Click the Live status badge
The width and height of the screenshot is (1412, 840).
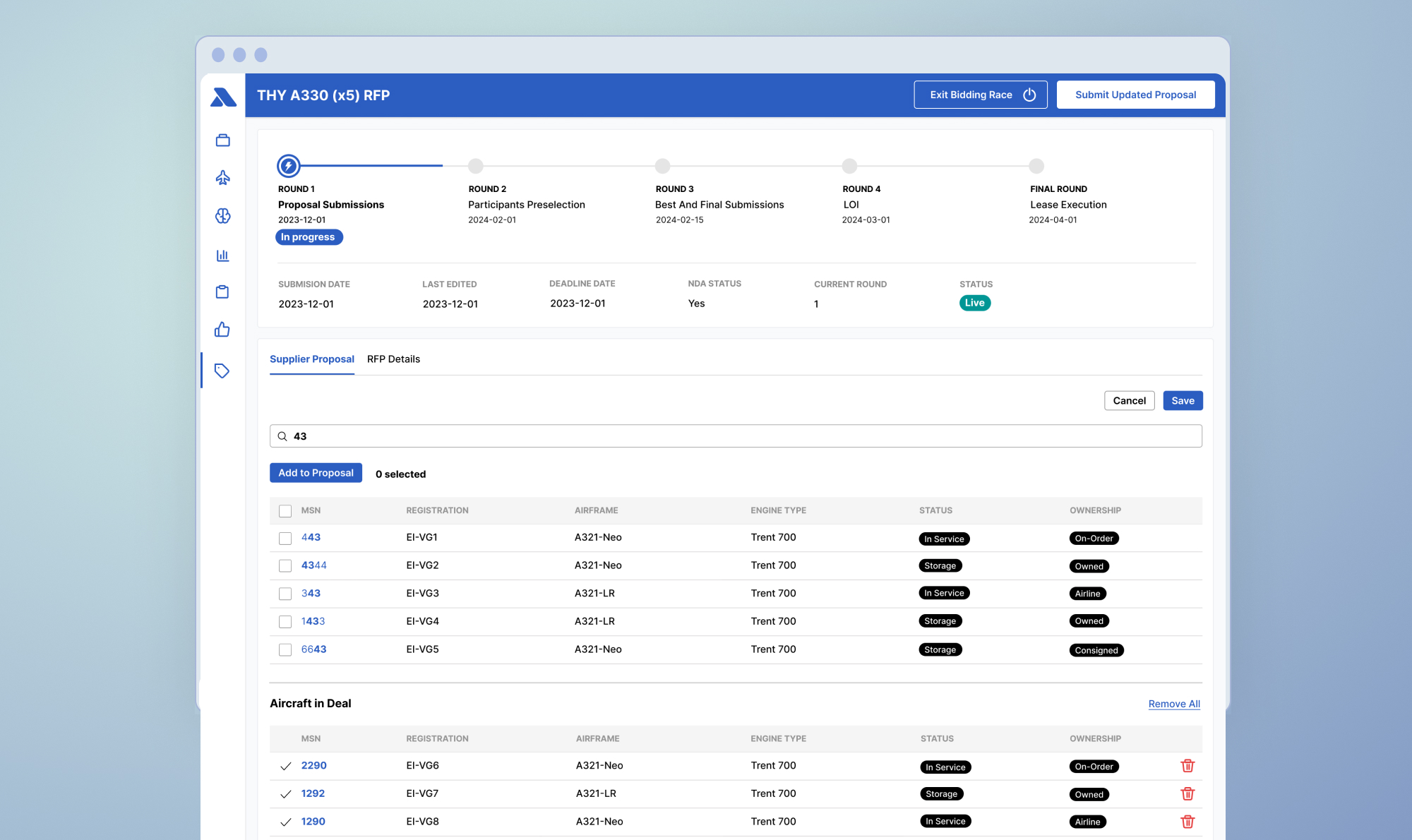click(975, 303)
